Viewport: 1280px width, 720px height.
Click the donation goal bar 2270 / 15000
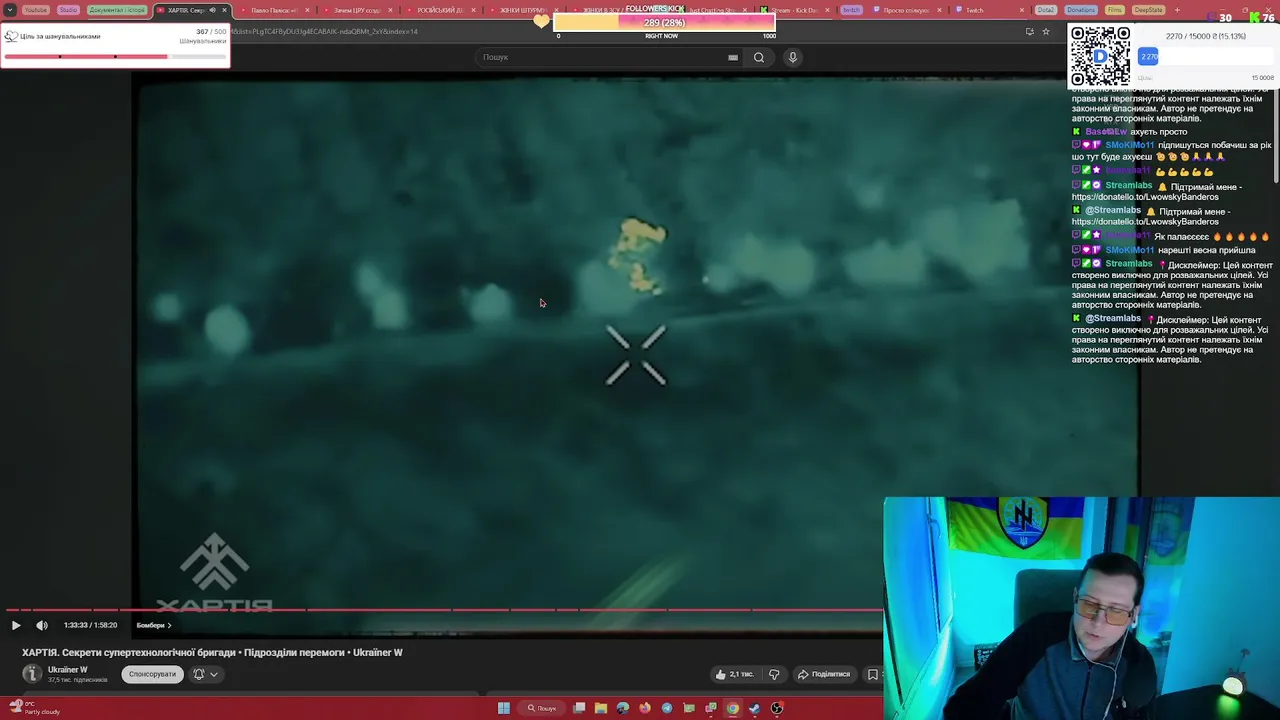1206,57
